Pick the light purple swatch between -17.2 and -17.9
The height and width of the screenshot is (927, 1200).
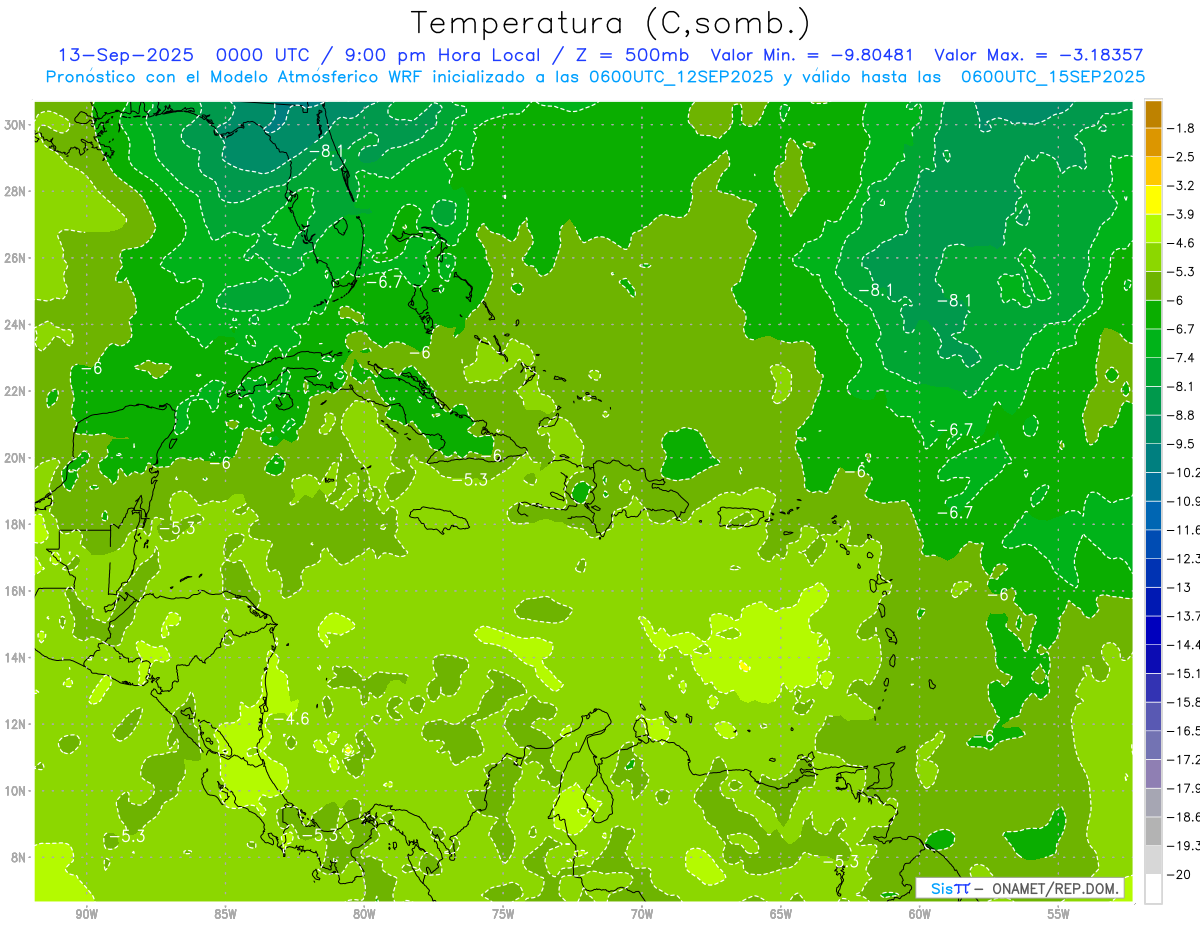pos(1153,774)
